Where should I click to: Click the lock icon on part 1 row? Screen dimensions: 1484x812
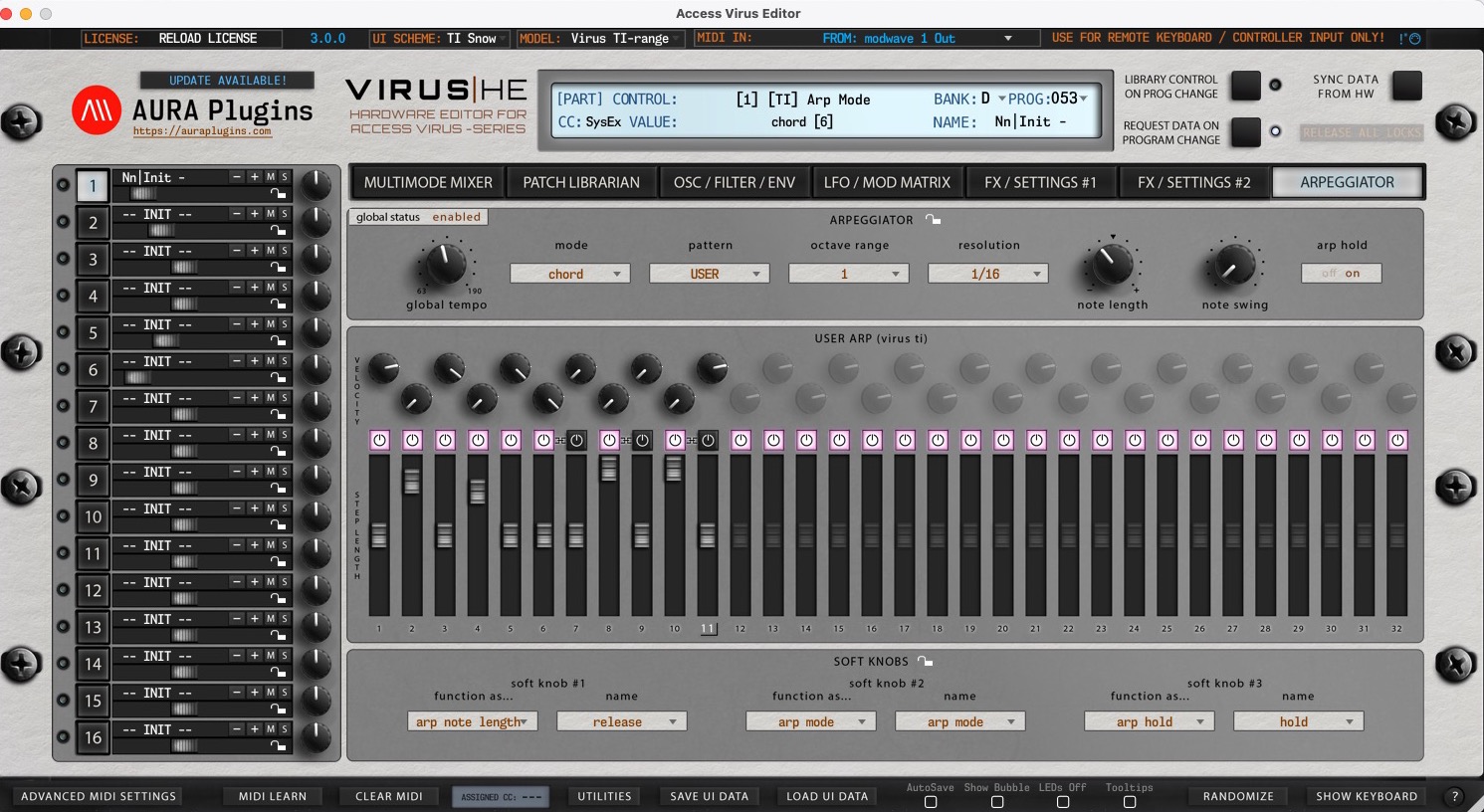[279, 194]
